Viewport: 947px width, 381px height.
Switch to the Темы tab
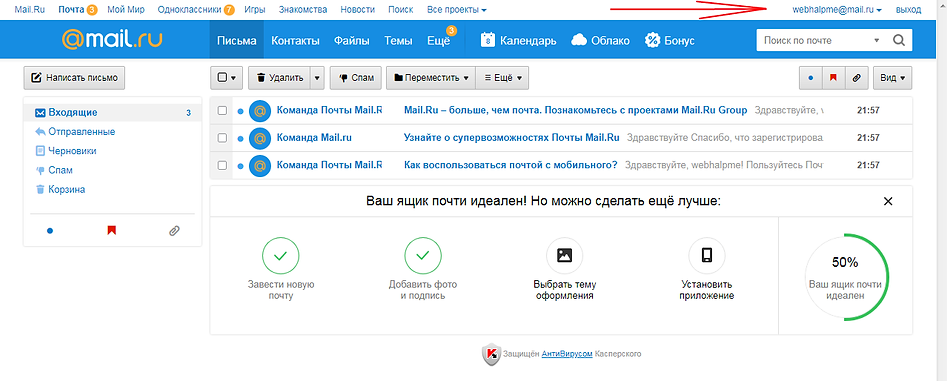click(x=399, y=40)
